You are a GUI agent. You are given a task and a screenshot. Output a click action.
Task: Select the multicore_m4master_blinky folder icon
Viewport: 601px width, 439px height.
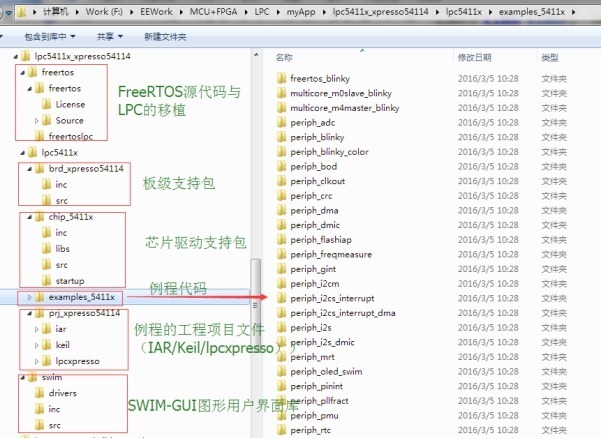click(281, 108)
